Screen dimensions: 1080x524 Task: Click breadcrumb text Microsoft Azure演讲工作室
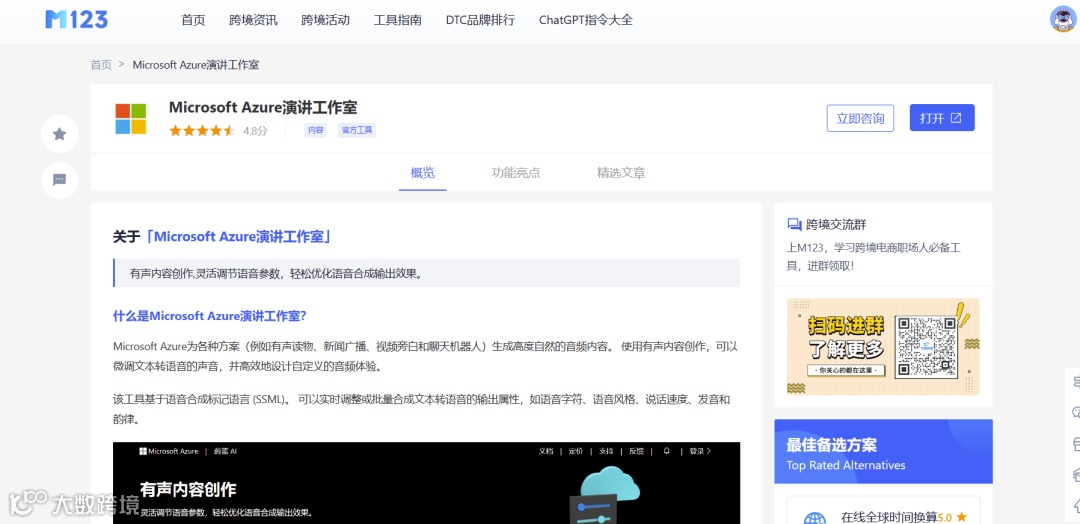[x=196, y=65]
